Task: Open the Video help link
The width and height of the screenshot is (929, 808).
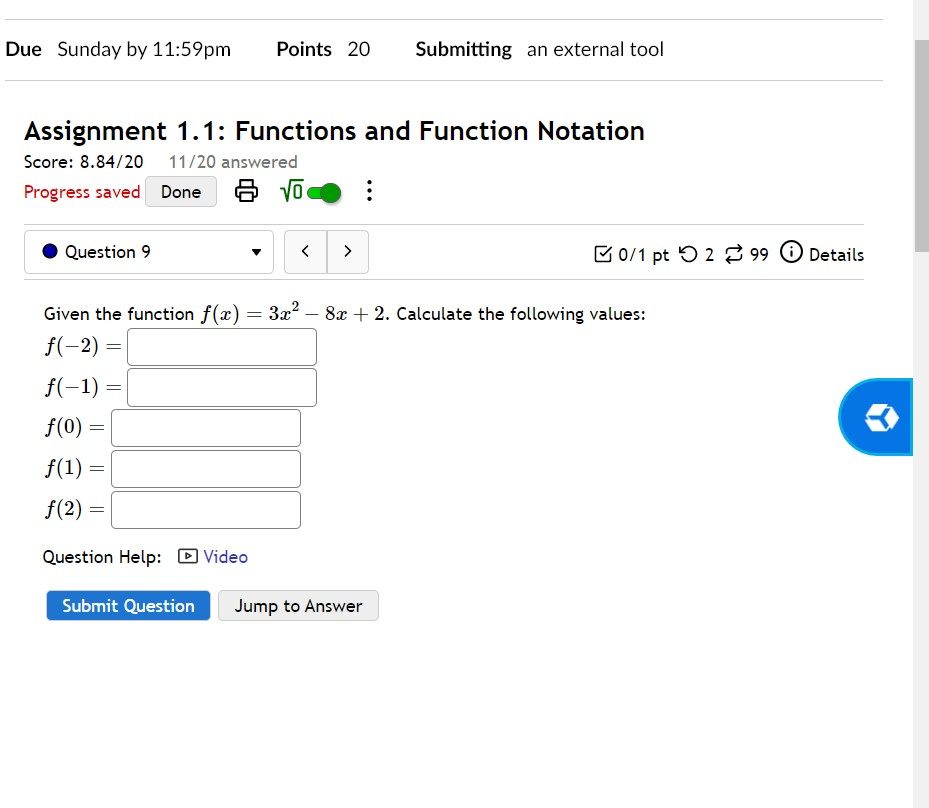Action: tap(225, 557)
